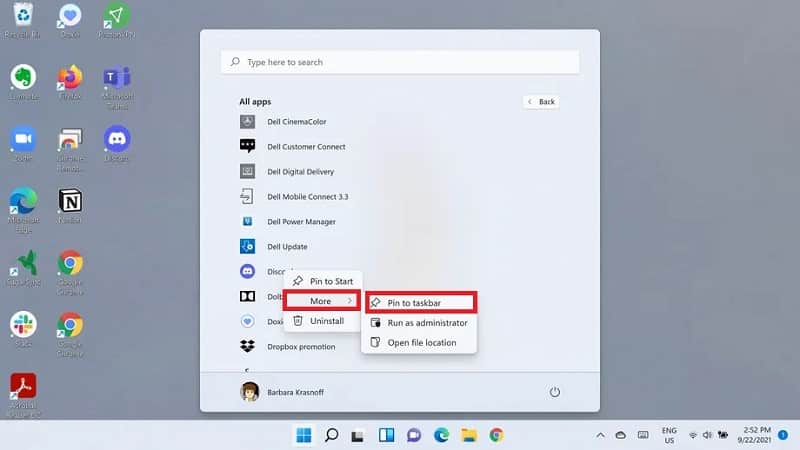Open Microsoft Edge from the taskbar

[441, 435]
